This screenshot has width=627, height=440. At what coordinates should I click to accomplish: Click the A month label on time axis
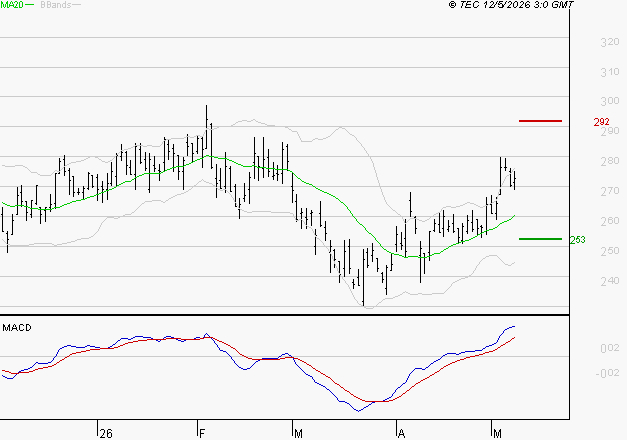tap(401, 434)
